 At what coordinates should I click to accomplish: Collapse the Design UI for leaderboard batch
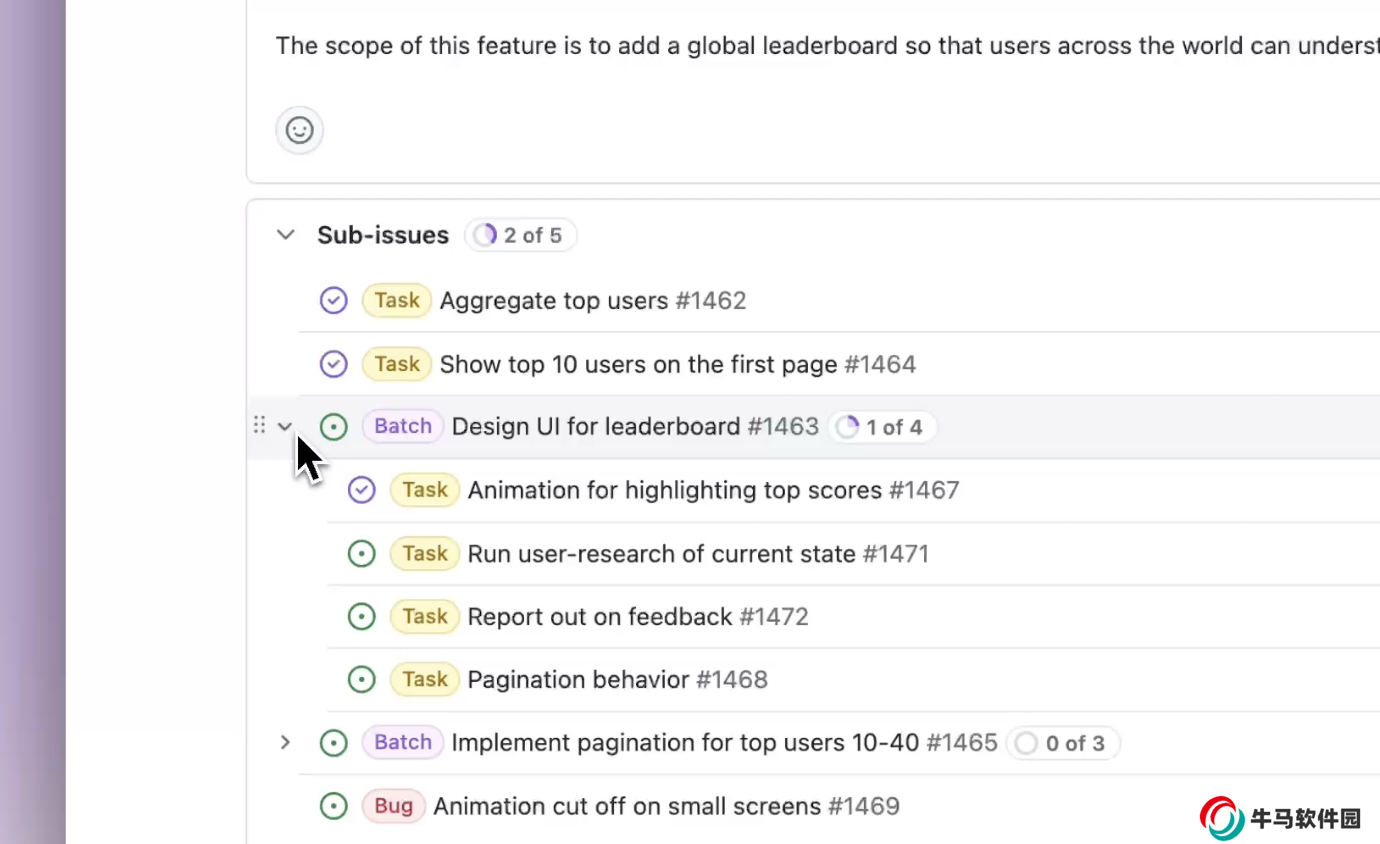click(286, 427)
